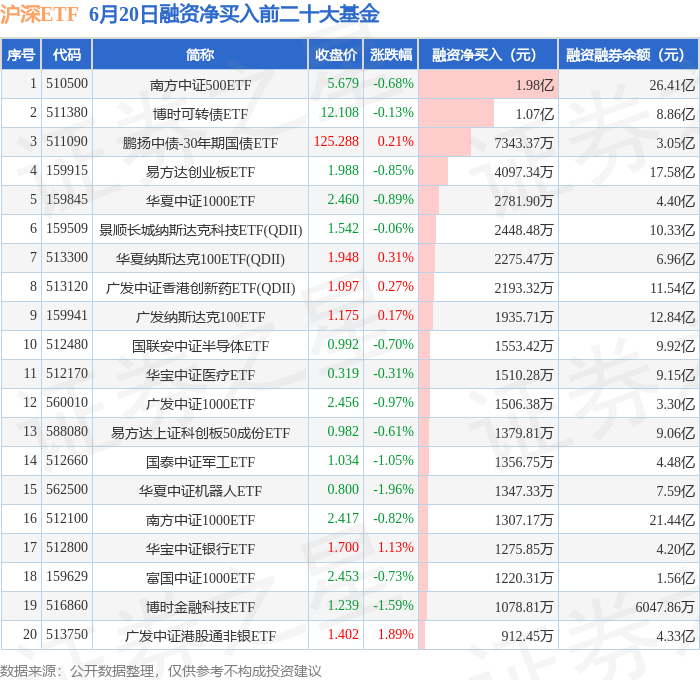
Task: Click the 简称 column header
Action: [x=200, y=54]
